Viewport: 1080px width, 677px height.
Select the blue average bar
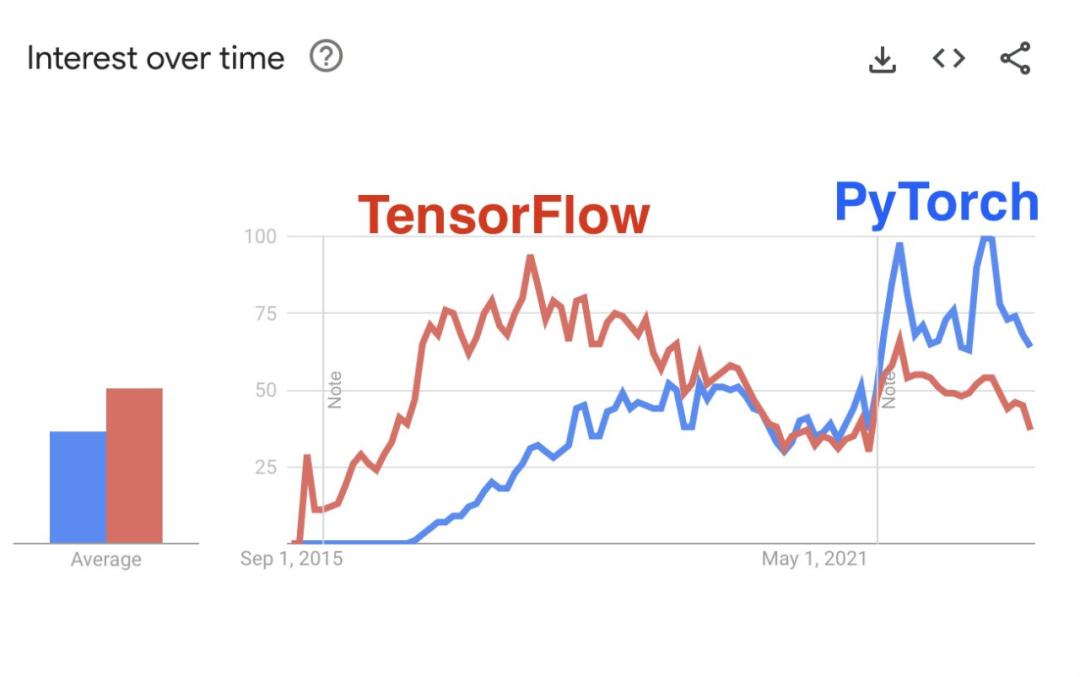point(78,487)
